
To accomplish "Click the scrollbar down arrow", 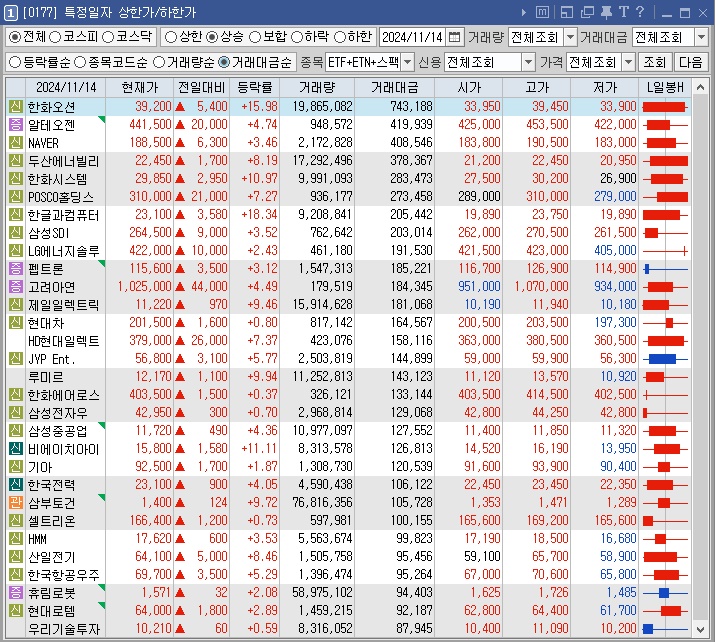I will (700, 630).
